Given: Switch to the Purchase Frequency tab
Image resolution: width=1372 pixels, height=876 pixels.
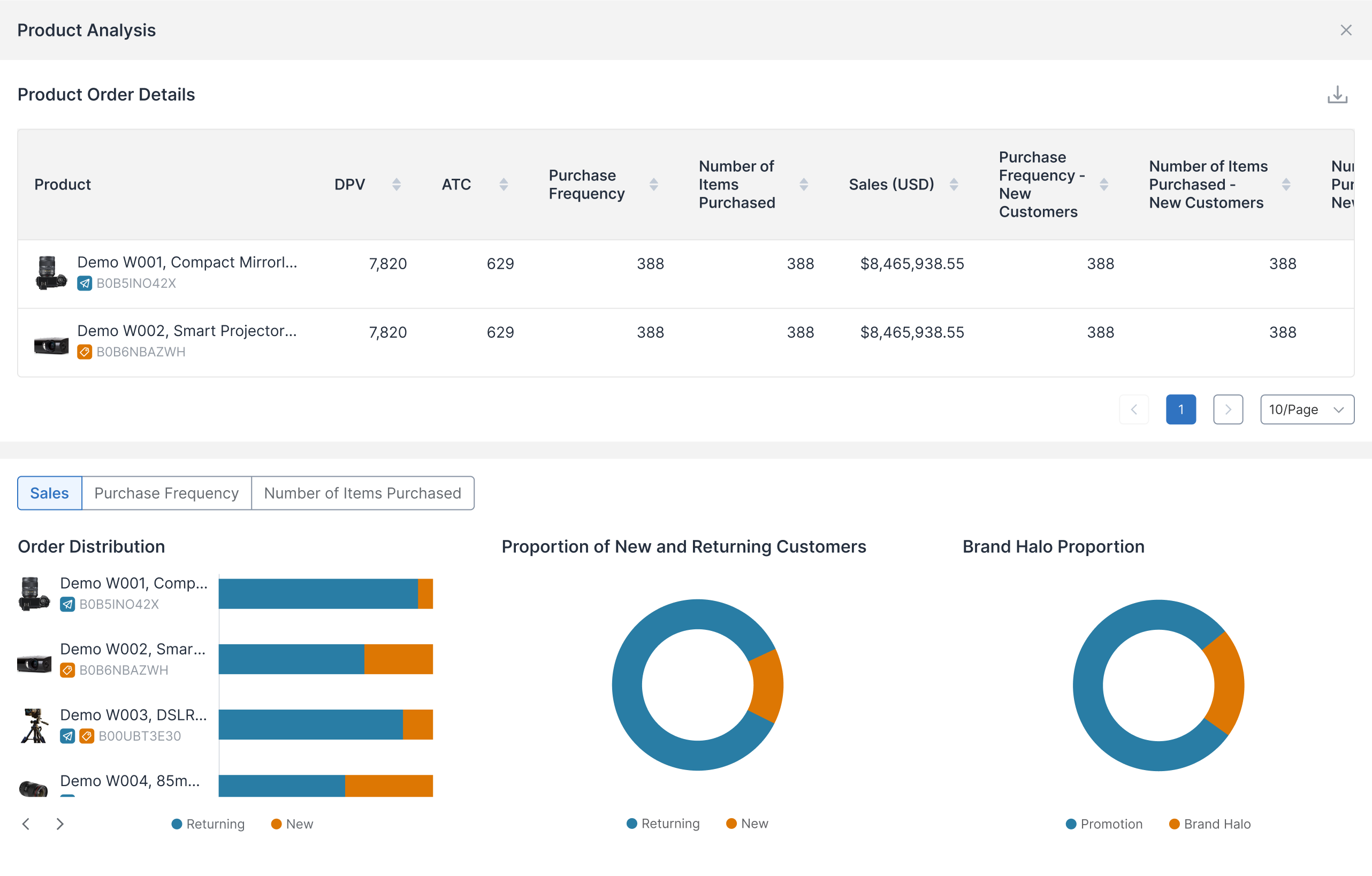Looking at the screenshot, I should click(166, 493).
